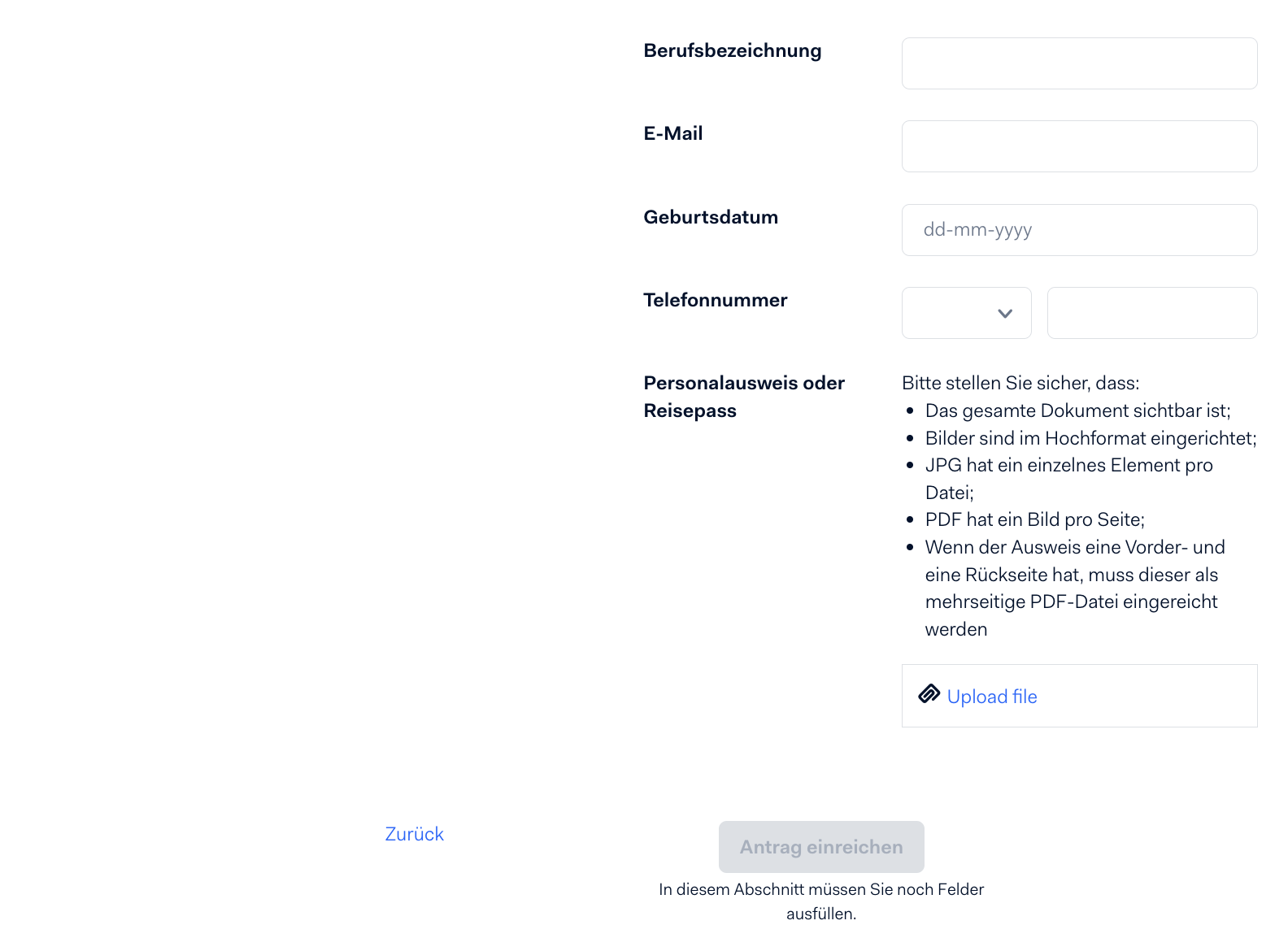Click the chevron arrow in phone country selector
This screenshot has height=938, width=1288.
[1005, 314]
